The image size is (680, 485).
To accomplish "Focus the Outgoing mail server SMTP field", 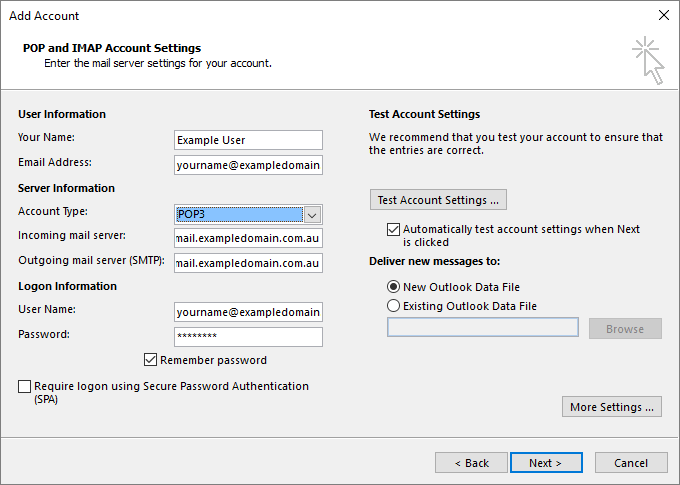I will click(x=248, y=263).
